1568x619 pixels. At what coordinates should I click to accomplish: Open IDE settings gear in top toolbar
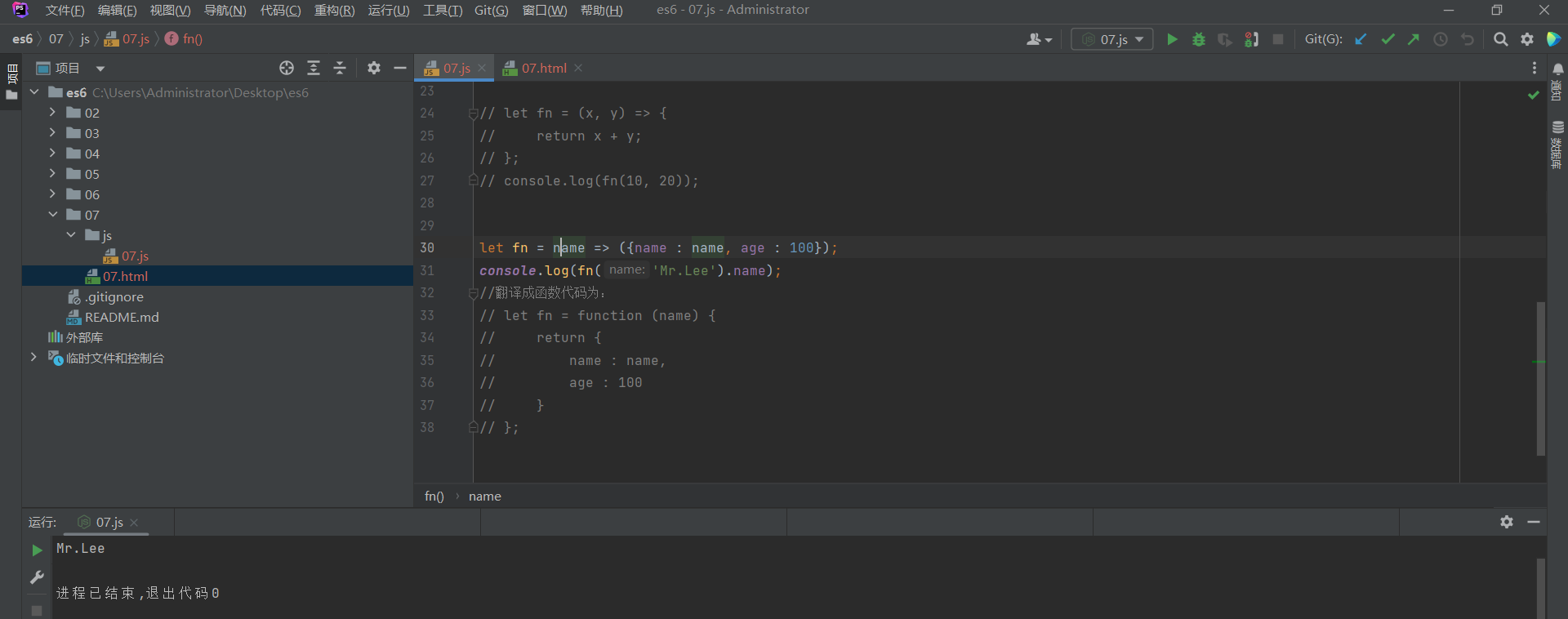tap(1527, 39)
